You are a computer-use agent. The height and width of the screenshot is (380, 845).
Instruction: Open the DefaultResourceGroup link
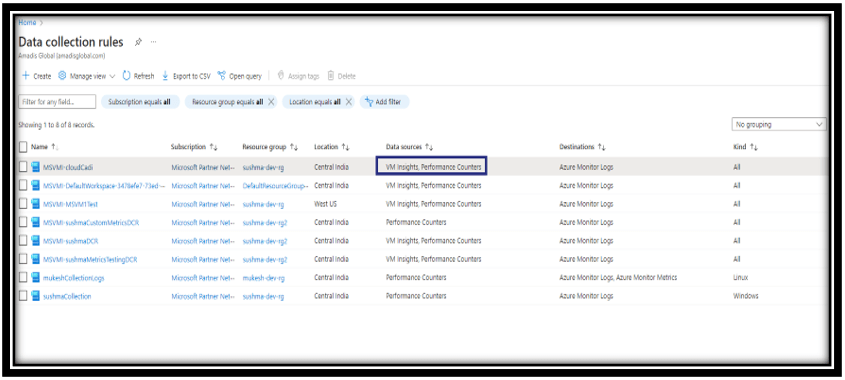[275, 185]
